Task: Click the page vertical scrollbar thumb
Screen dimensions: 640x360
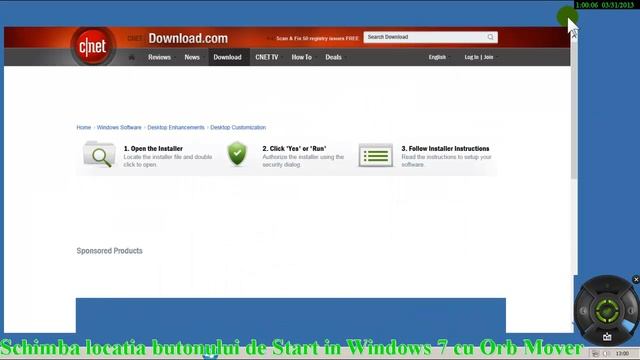Action: pyautogui.click(x=574, y=109)
